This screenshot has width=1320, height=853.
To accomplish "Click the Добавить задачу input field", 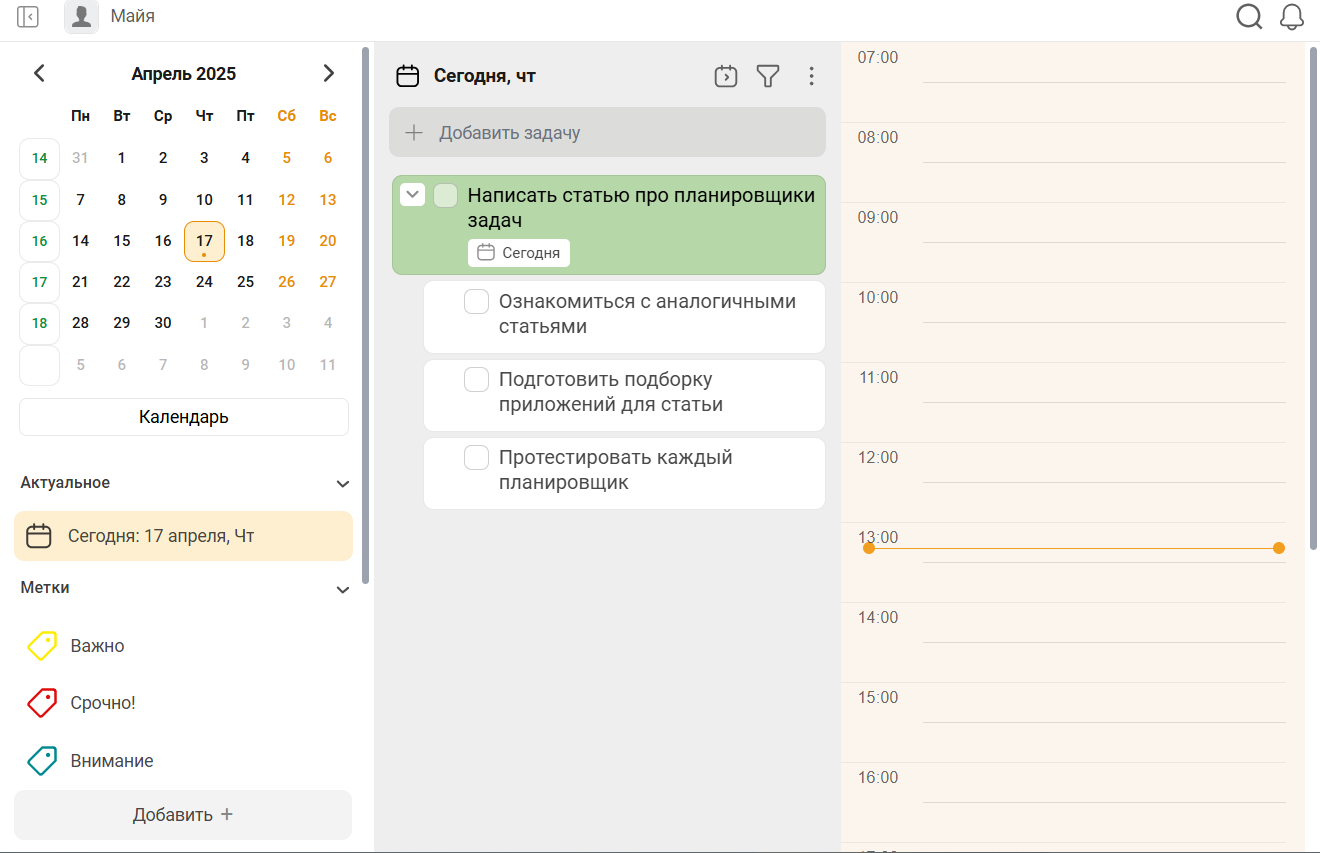I will pyautogui.click(x=607, y=133).
